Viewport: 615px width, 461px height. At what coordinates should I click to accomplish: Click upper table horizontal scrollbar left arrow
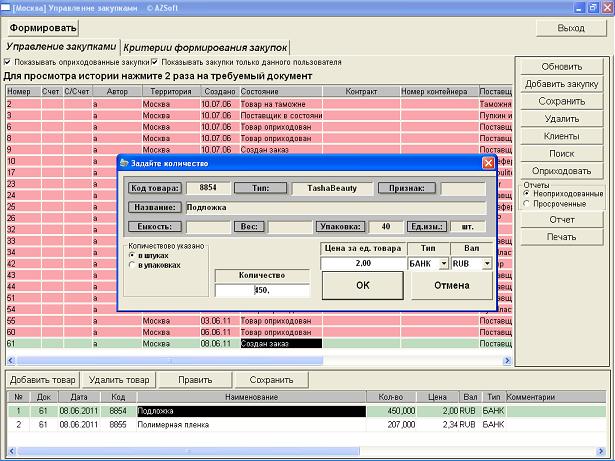(11, 360)
